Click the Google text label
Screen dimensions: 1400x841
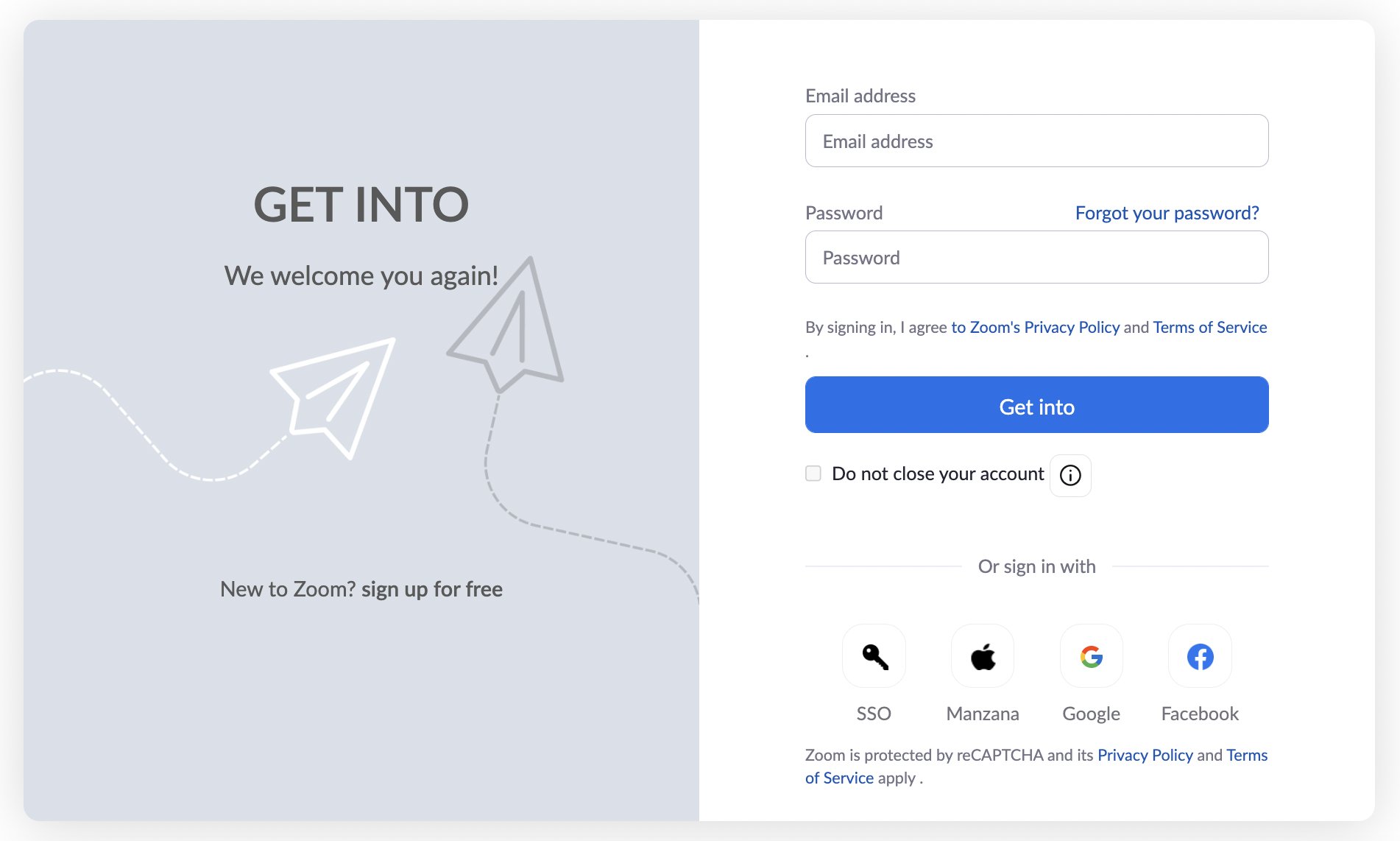point(1091,714)
